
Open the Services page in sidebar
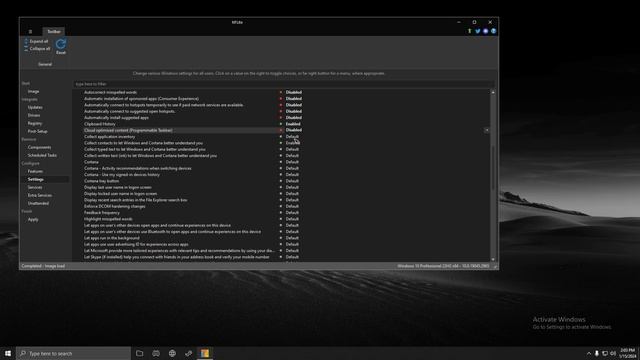coord(35,187)
